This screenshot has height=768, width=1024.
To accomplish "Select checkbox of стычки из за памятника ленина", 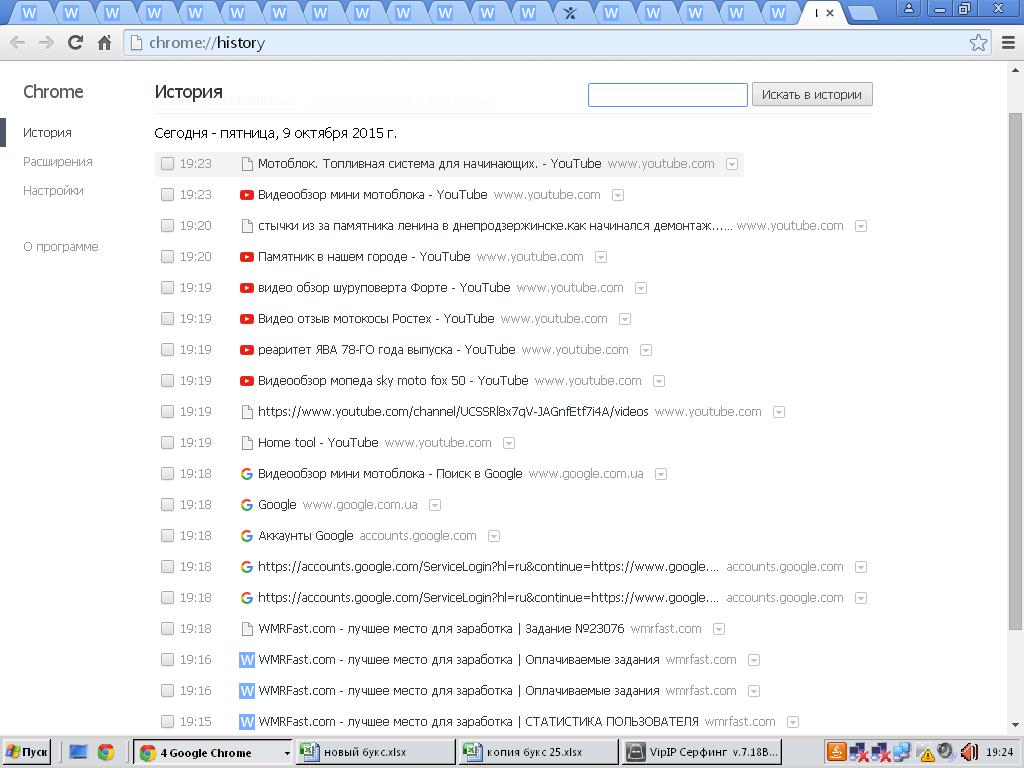I will point(168,225).
